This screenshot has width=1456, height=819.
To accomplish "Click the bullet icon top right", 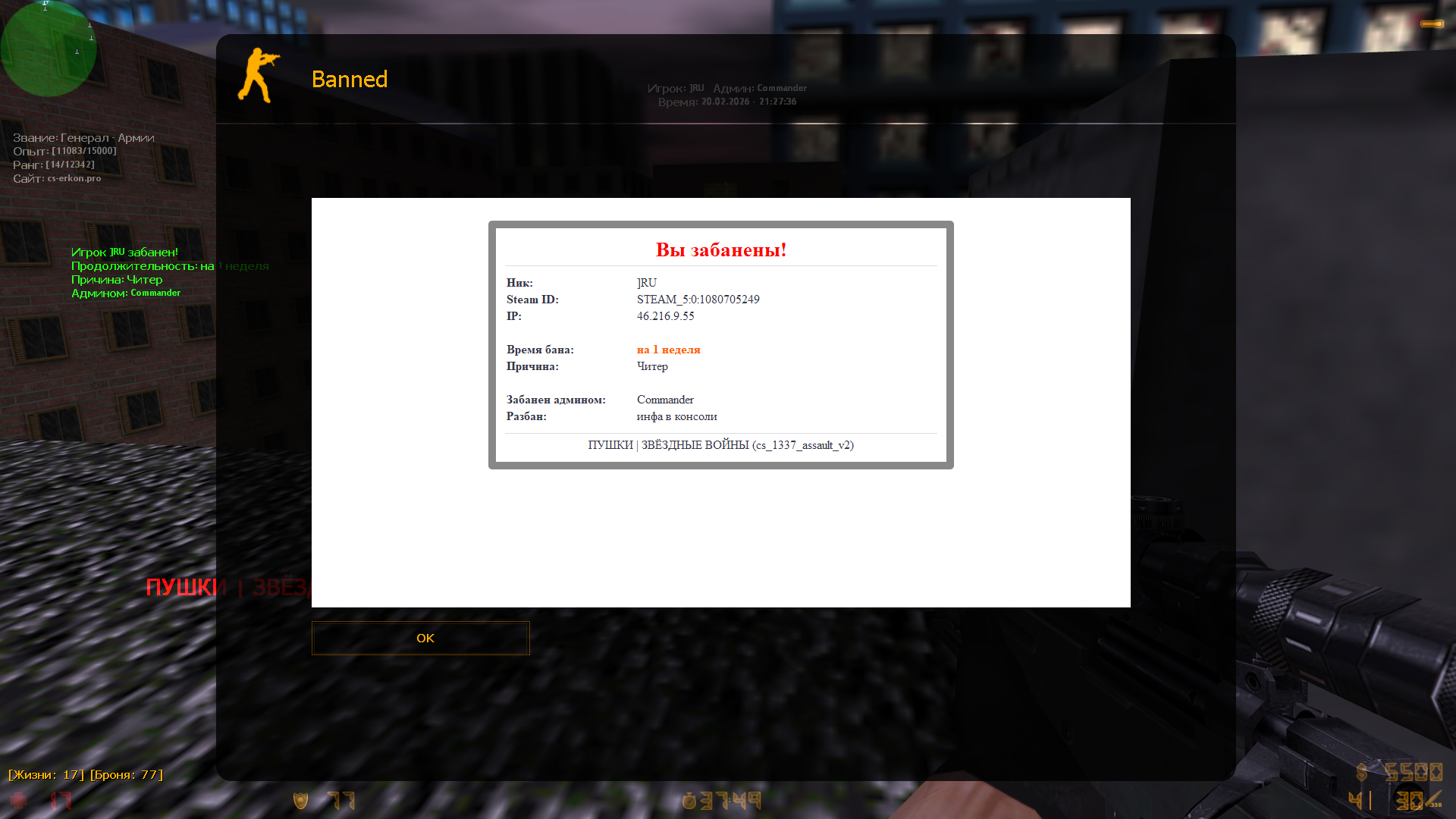I will 1432,24.
